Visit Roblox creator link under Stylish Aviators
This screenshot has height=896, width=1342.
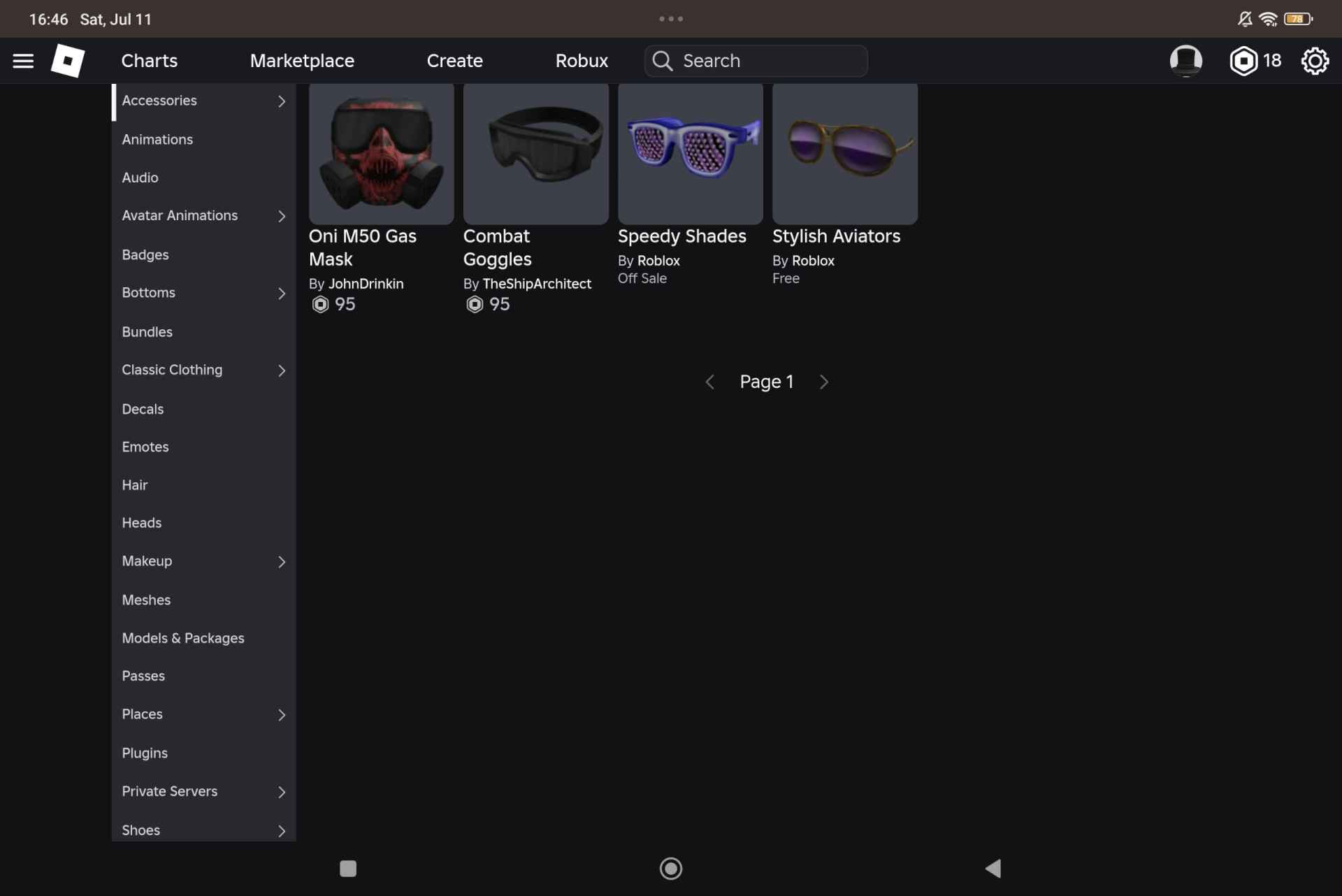coord(813,261)
